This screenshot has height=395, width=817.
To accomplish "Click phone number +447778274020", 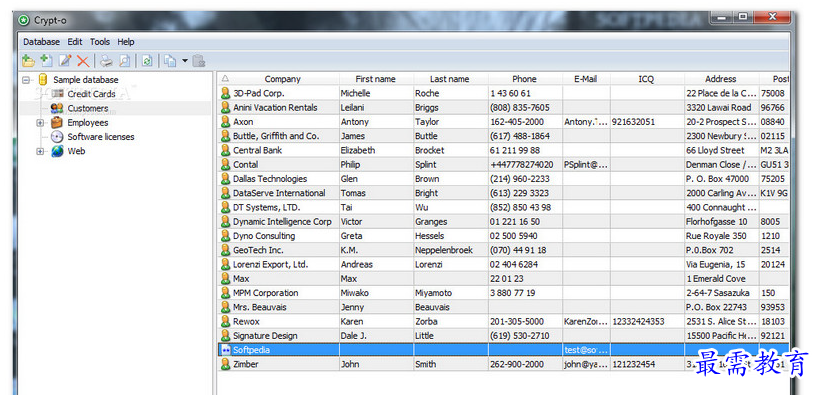I will click(x=522, y=164).
